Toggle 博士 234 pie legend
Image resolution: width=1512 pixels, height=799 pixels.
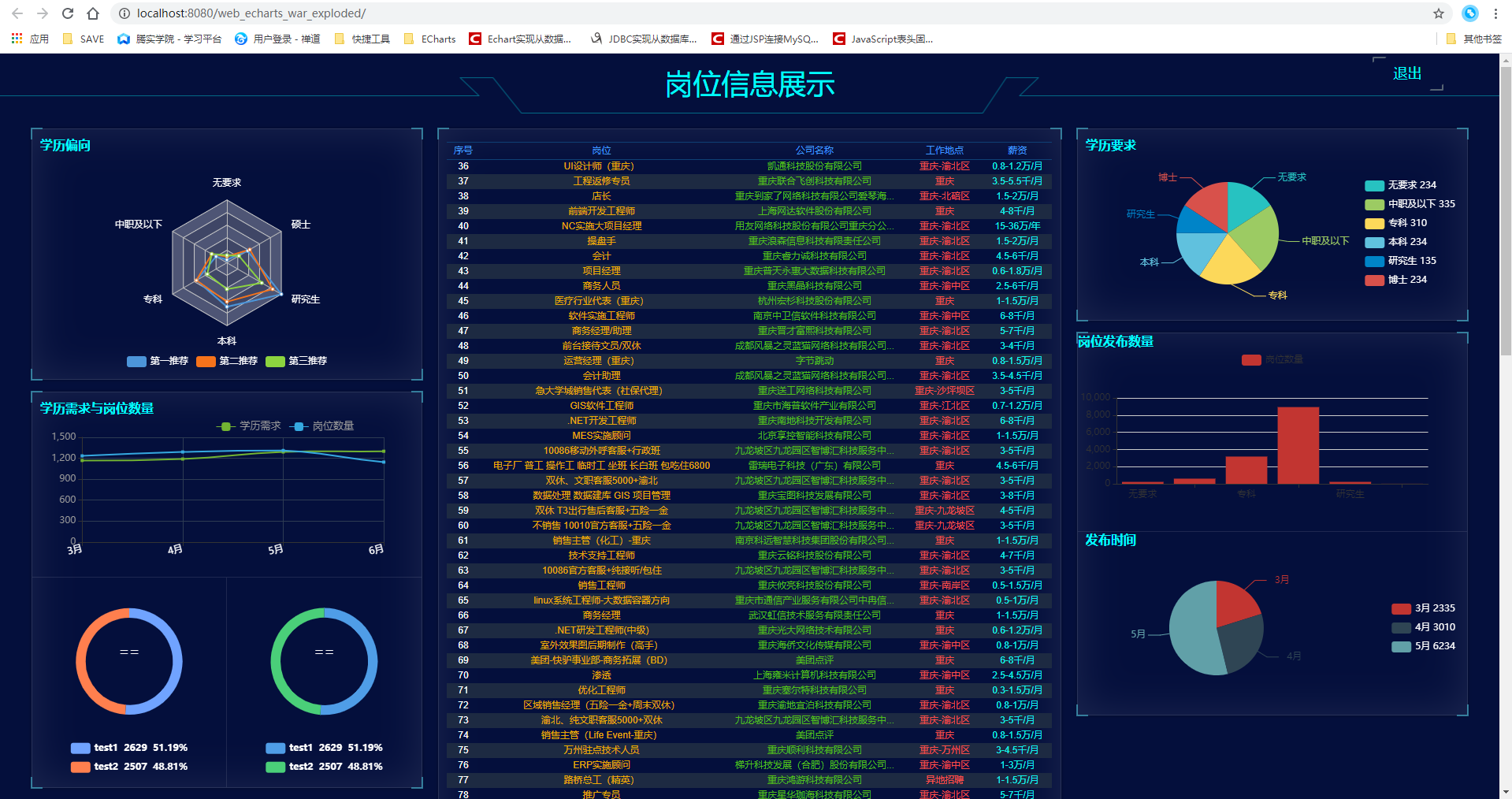[1396, 280]
